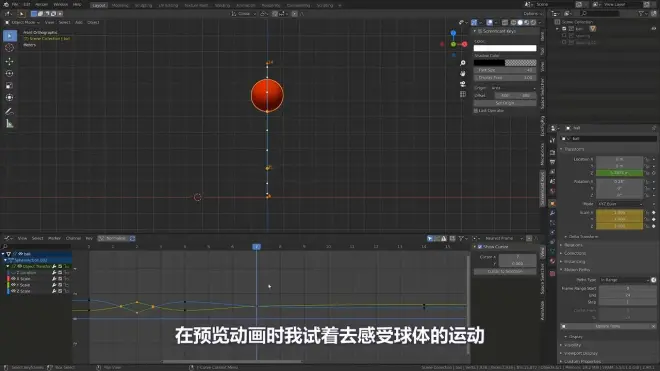Open graph editor Channel menu
The image size is (660, 371).
click(73, 238)
